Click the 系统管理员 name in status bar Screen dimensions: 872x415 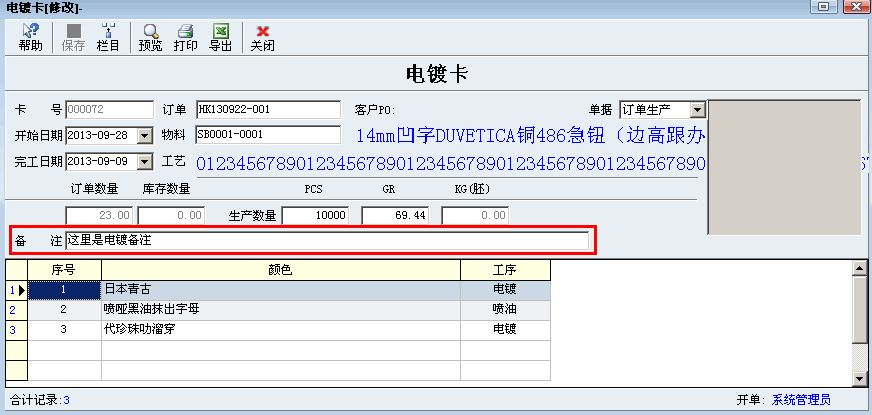coord(801,400)
